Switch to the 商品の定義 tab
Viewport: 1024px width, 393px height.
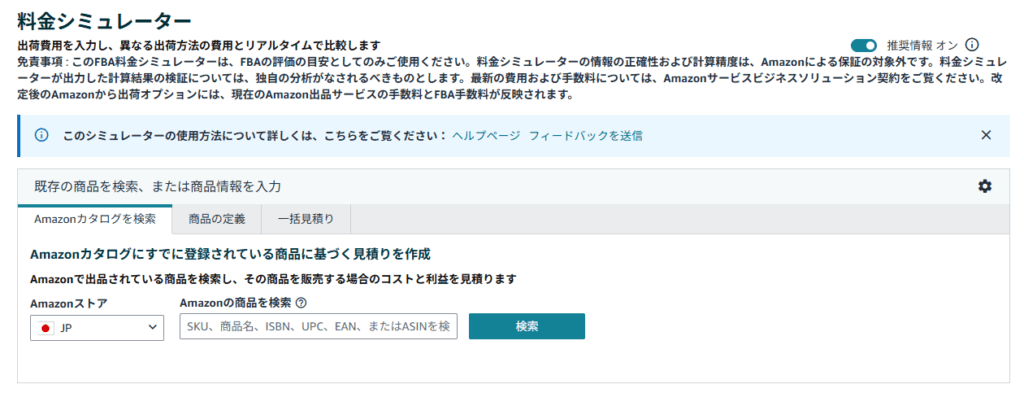pos(217,219)
